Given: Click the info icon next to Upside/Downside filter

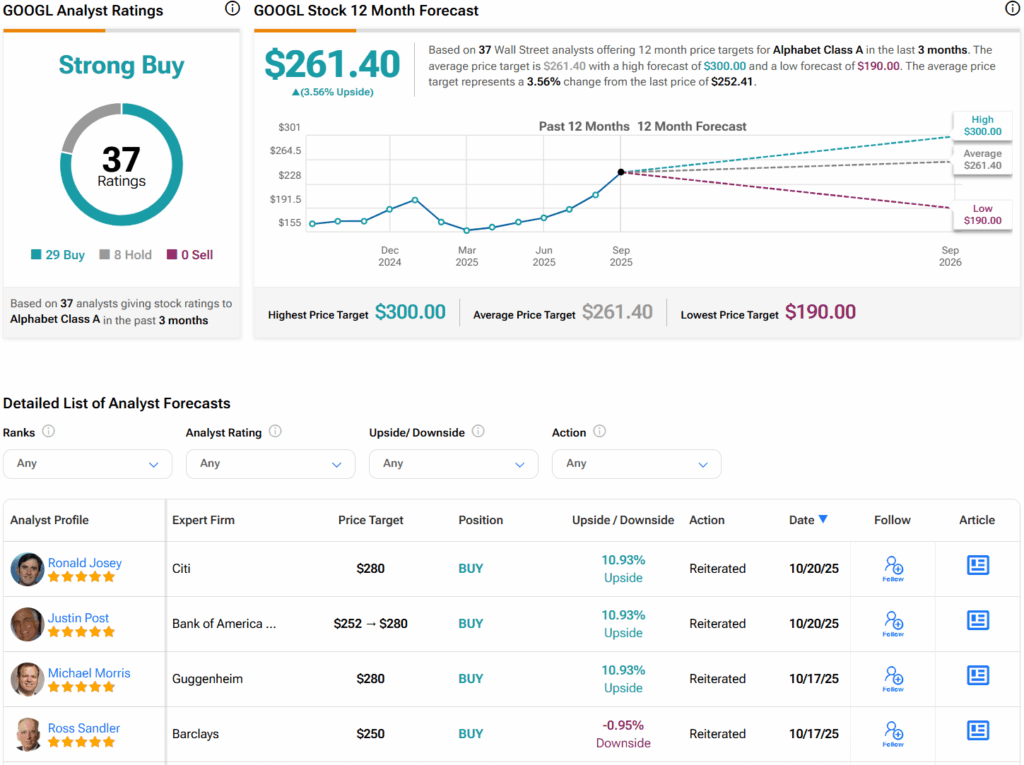Looking at the screenshot, I should tap(478, 432).
